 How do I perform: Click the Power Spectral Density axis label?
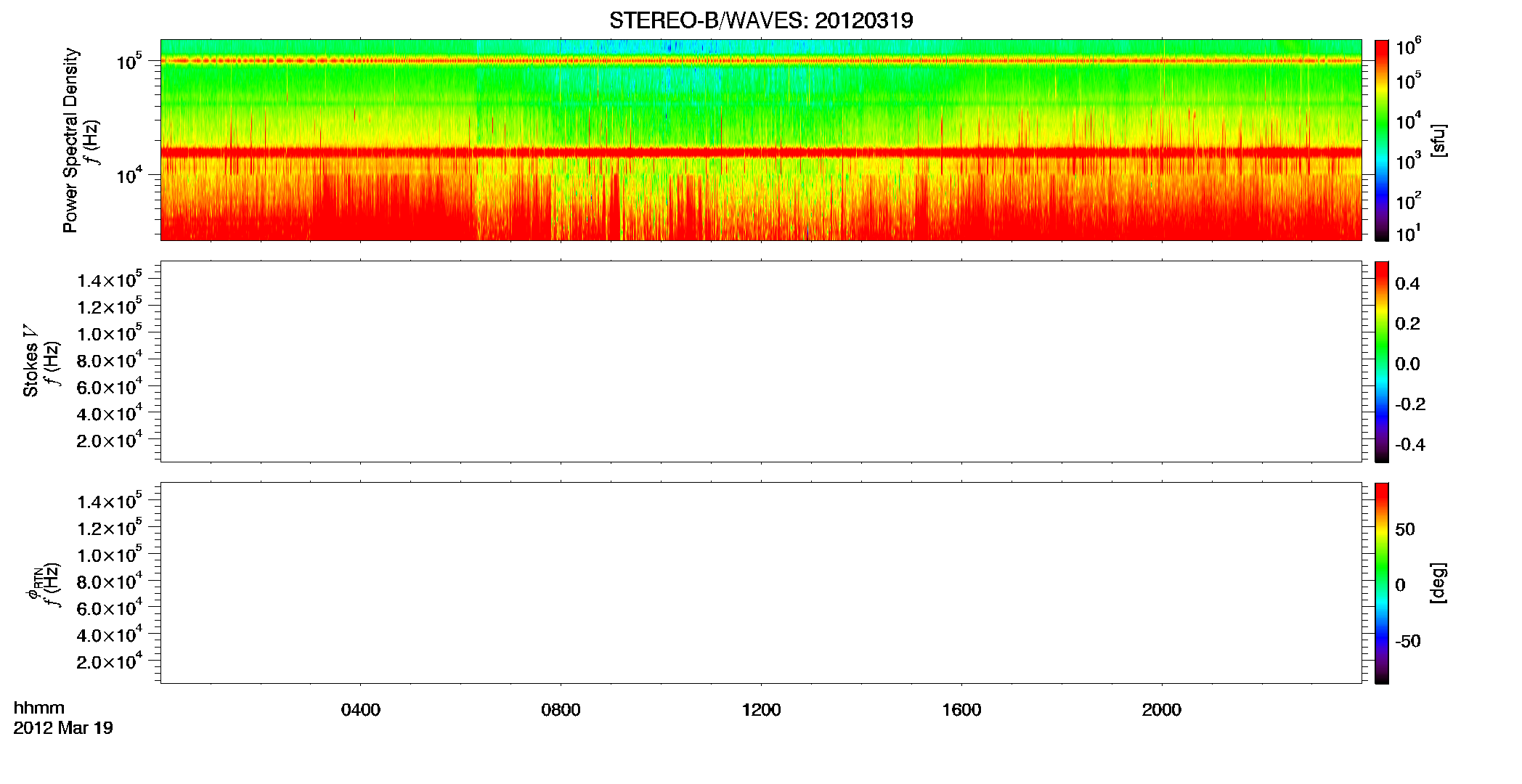click(x=70, y=140)
